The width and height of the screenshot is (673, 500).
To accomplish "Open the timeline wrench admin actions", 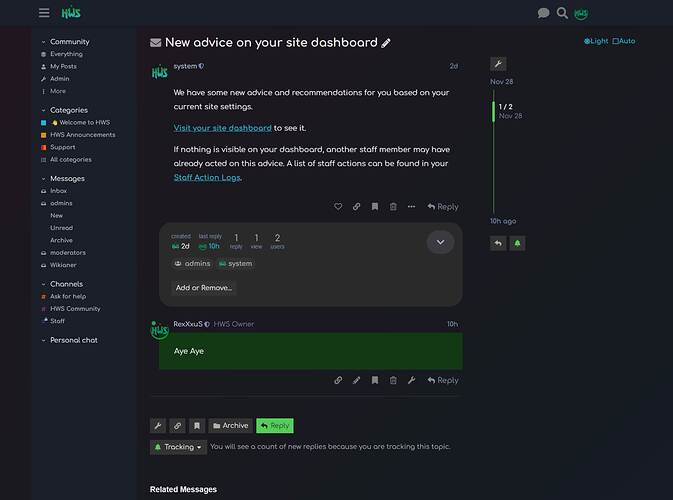I will point(498,64).
